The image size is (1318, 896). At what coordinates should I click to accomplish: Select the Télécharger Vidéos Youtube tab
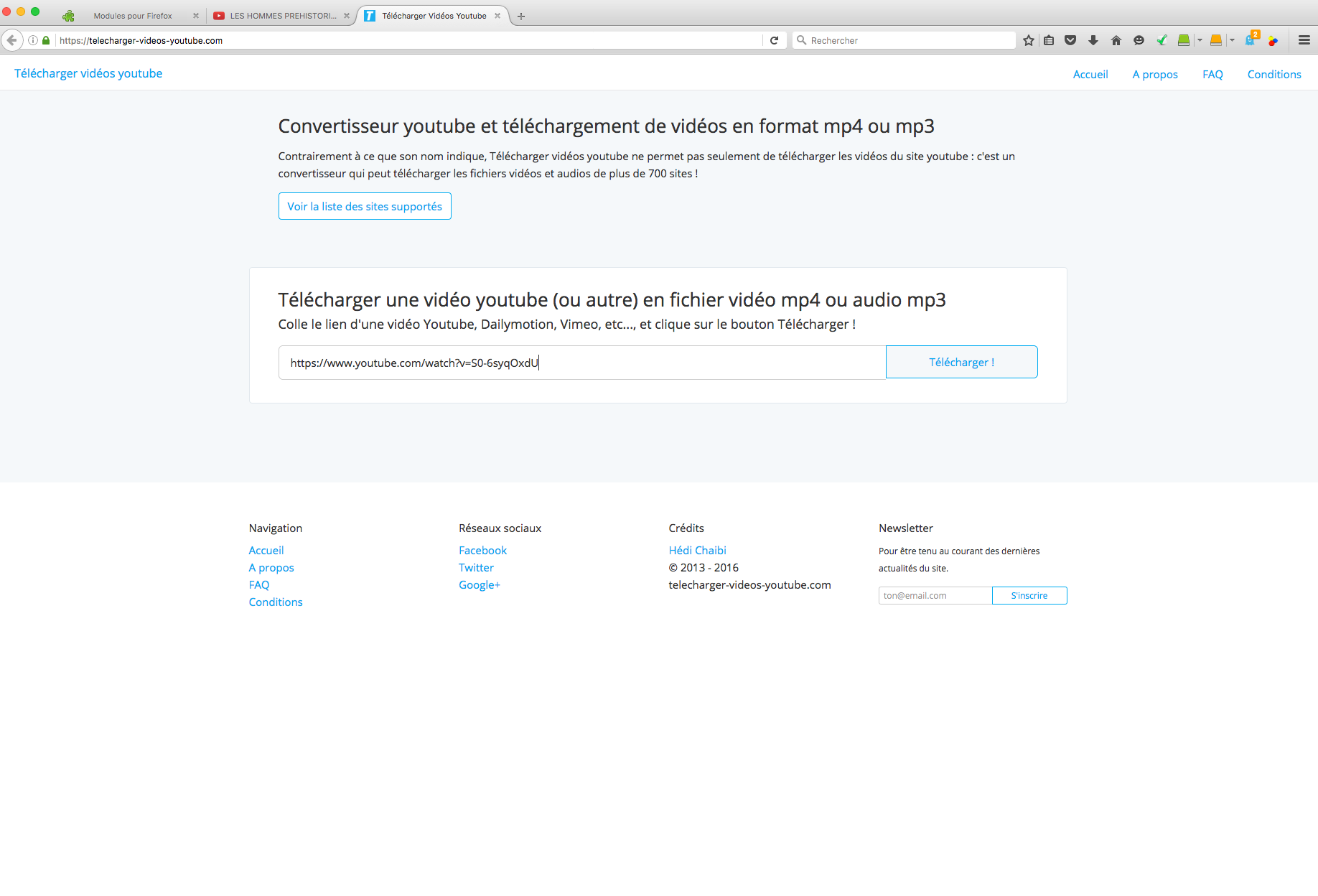click(434, 16)
